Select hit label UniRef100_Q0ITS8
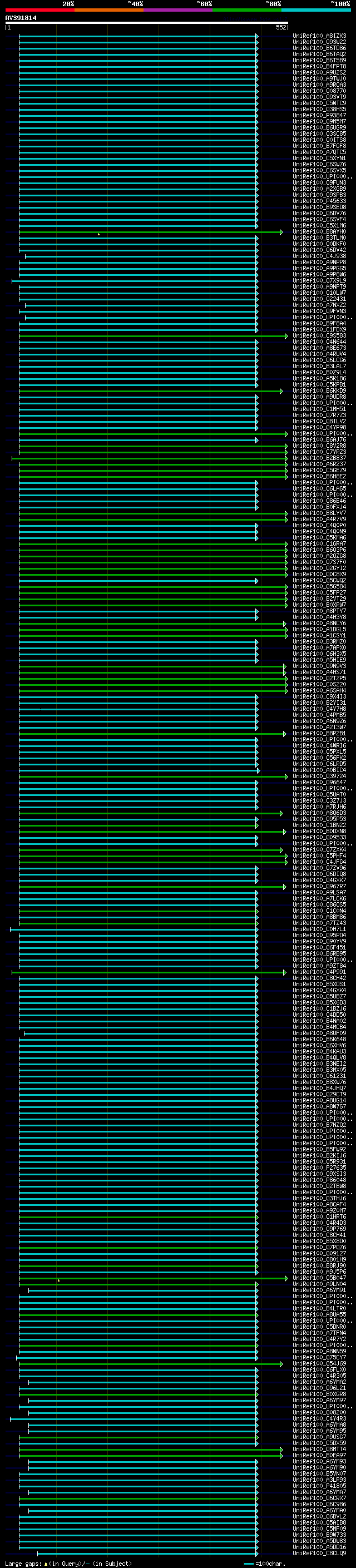Image resolution: width=356 pixels, height=1568 pixels. coord(319,140)
